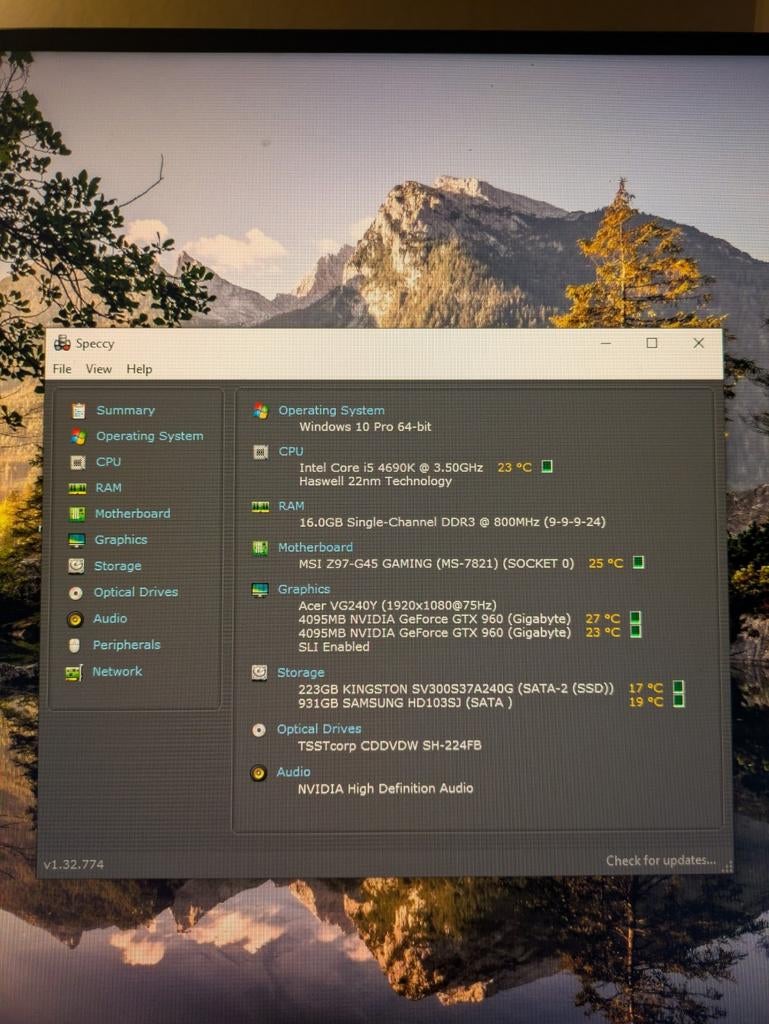
Task: Click the 27 °C GTX 960 temperature indicator
Action: click(635, 618)
